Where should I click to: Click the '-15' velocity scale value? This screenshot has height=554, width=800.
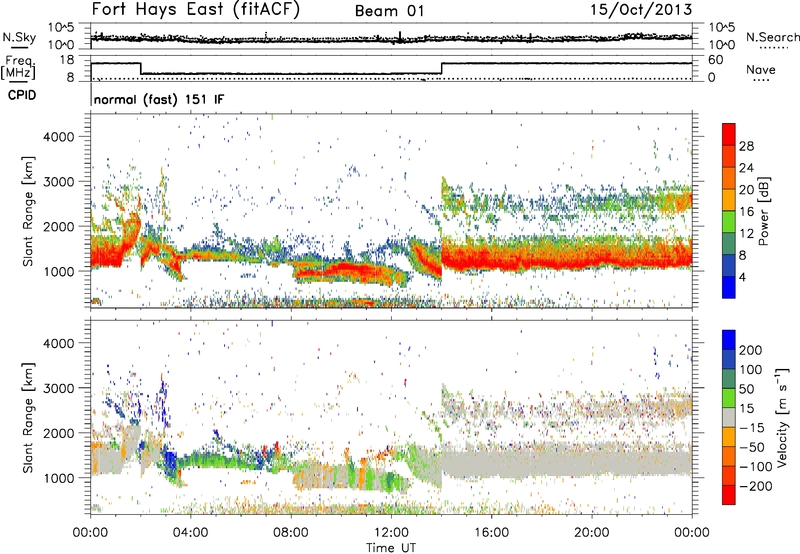point(752,428)
